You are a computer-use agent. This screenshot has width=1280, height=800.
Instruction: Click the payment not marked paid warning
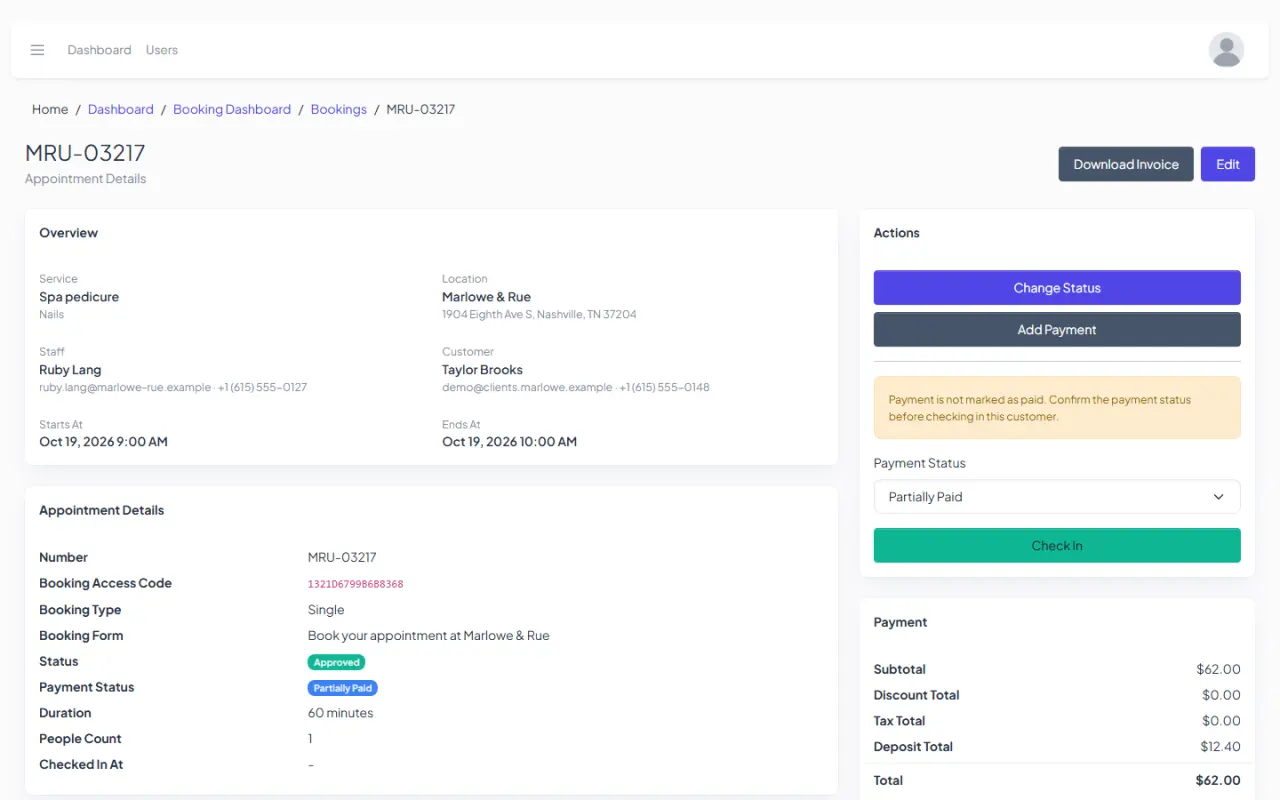1057,408
